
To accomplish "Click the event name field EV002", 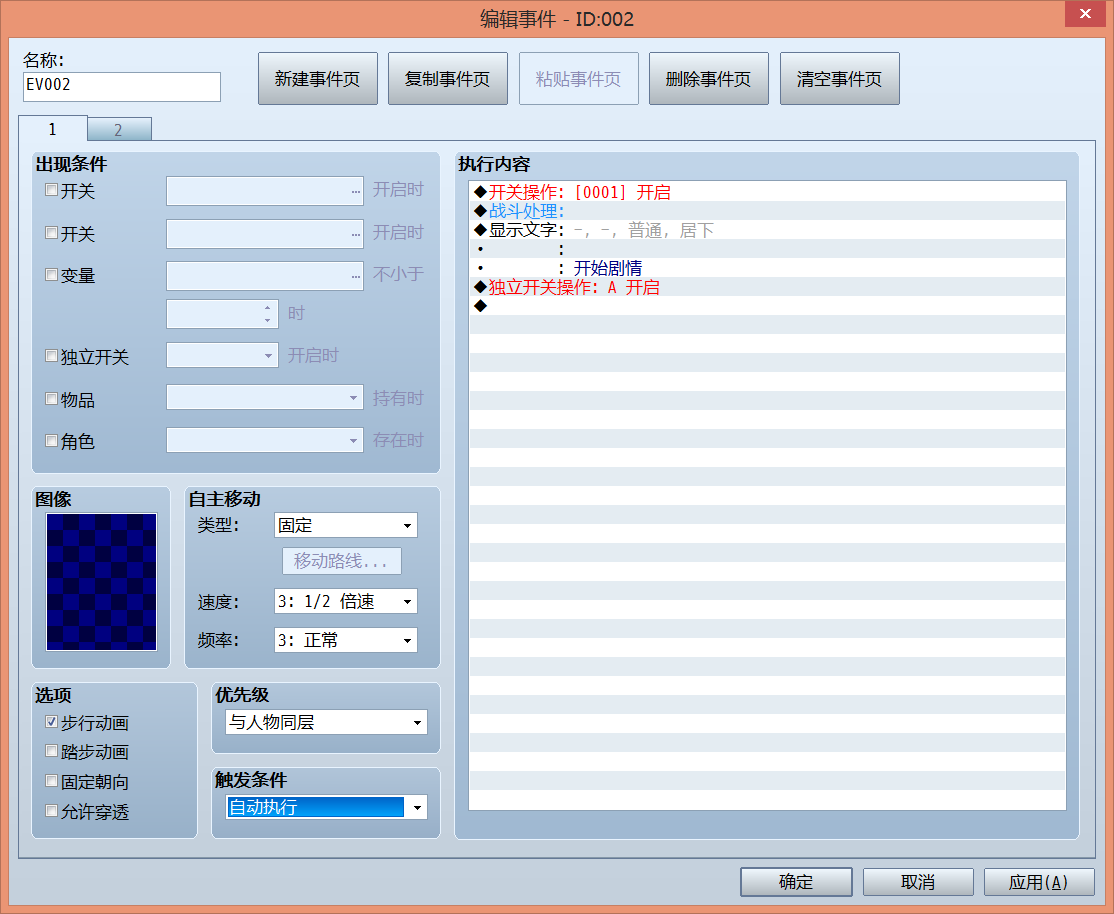I will [121, 87].
